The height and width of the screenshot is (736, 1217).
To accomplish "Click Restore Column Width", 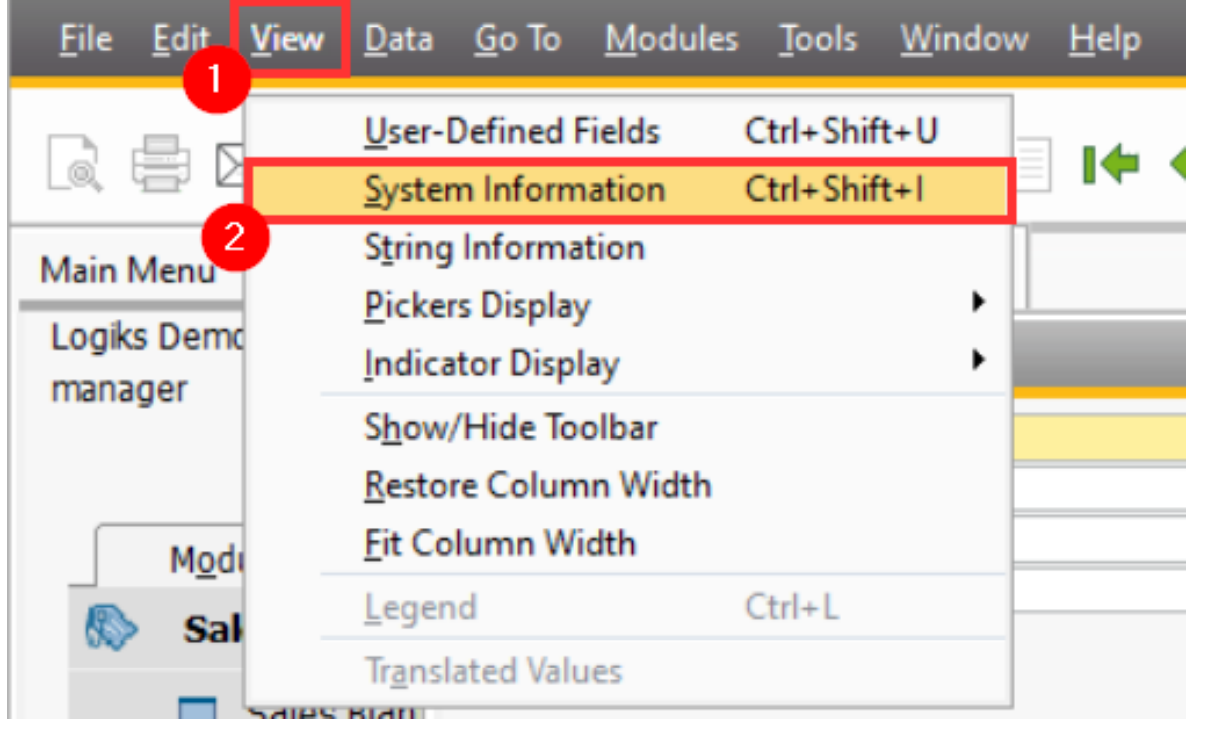I will point(537,486).
